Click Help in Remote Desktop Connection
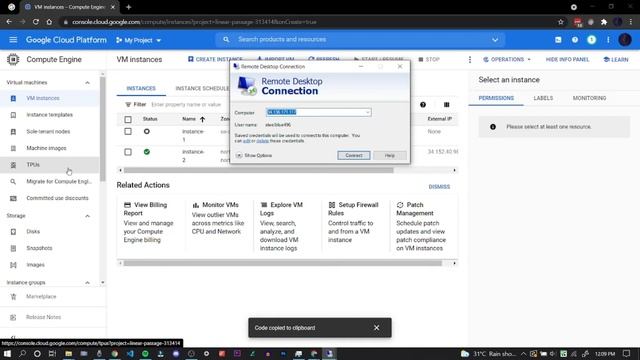640x360 pixels. [389, 156]
